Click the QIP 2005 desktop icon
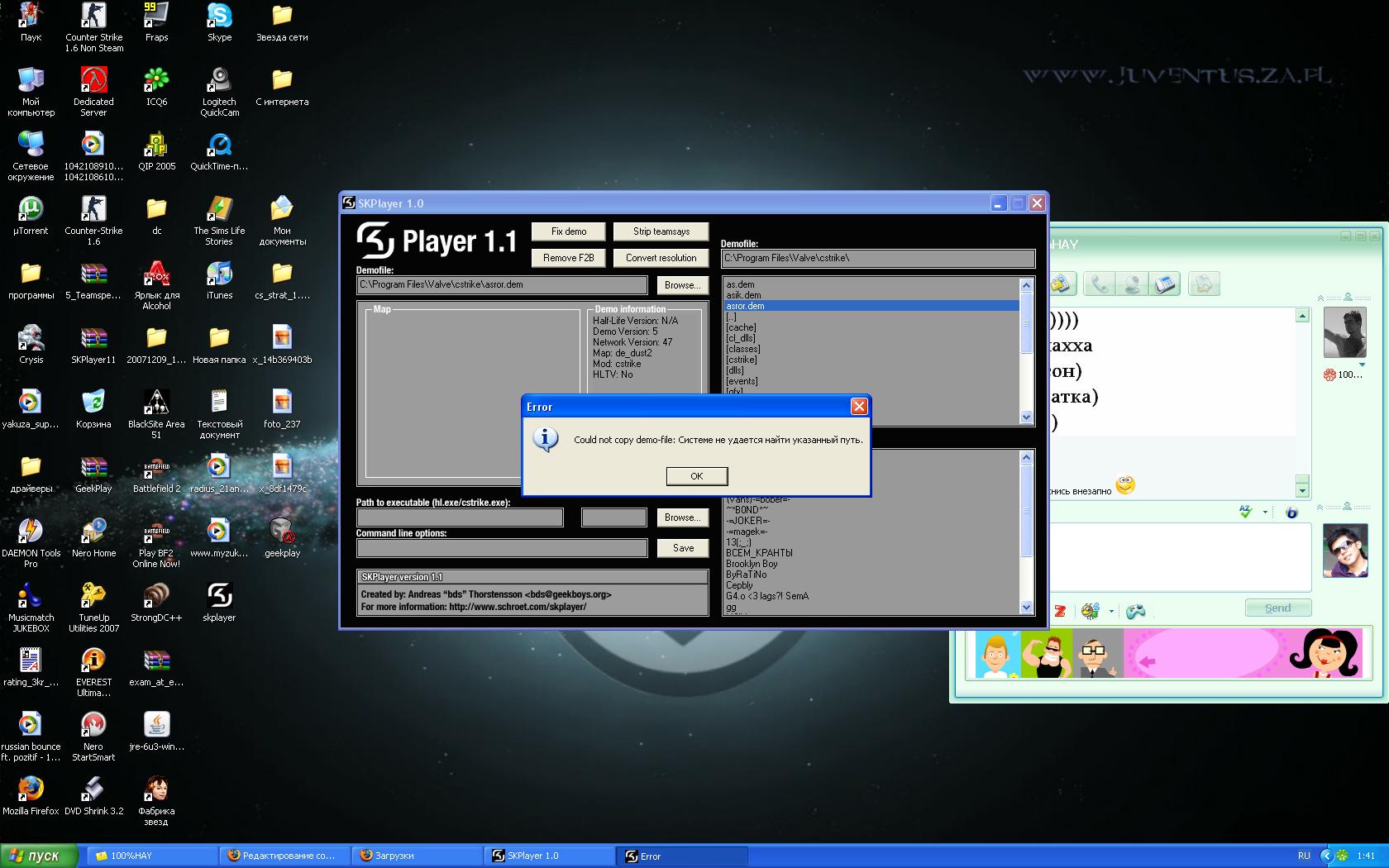Viewport: 1389px width, 868px height. pos(156,151)
